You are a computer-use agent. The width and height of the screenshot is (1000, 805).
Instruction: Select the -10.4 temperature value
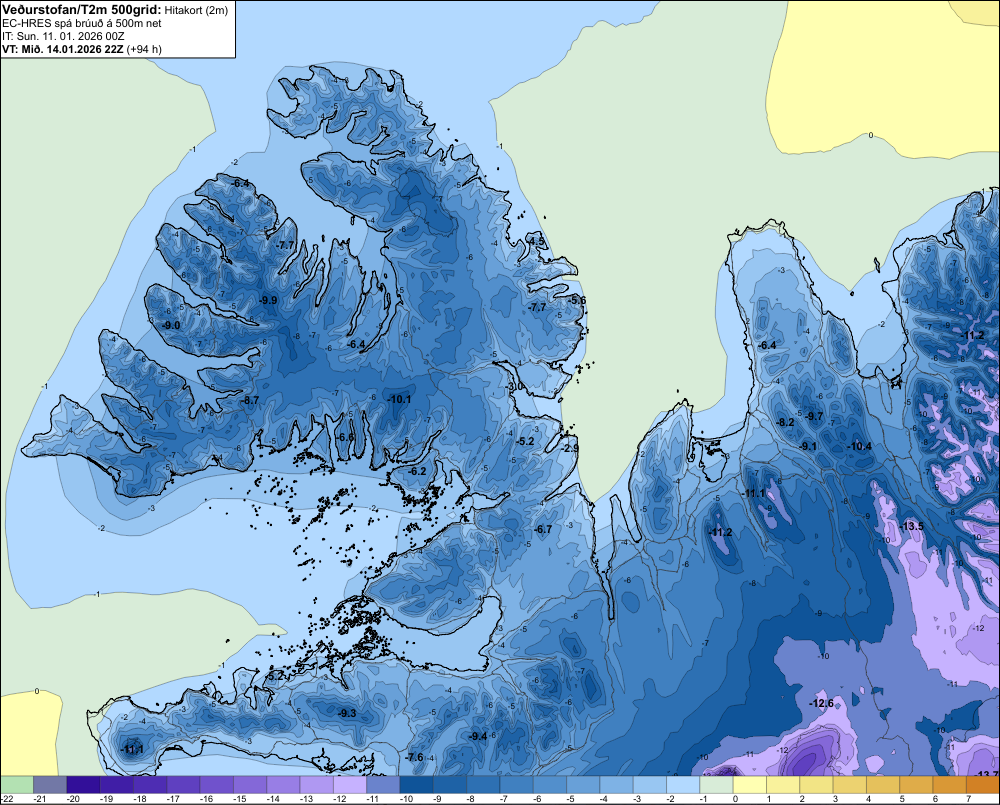tap(859, 446)
